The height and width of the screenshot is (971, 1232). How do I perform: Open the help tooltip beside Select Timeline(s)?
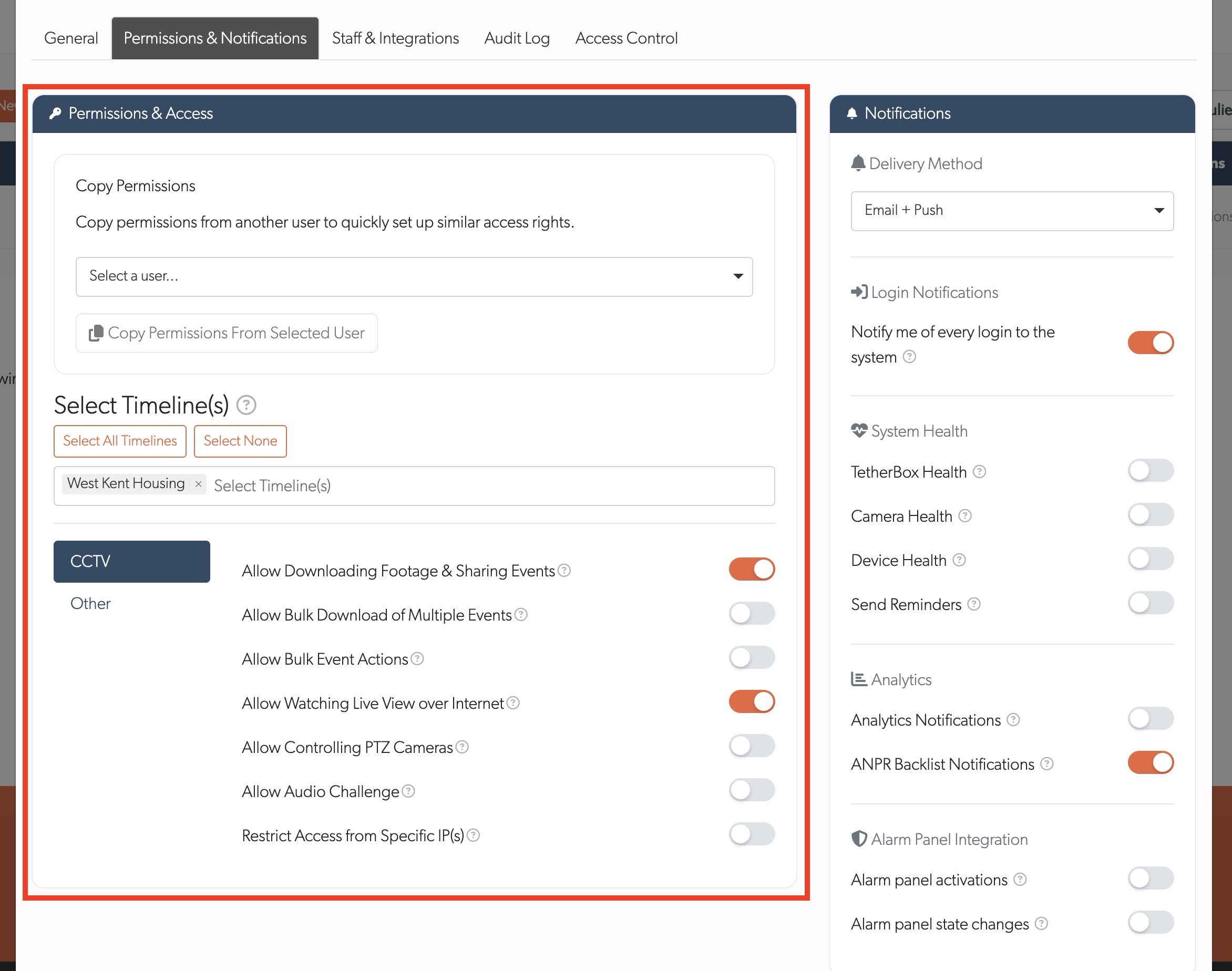(x=246, y=405)
